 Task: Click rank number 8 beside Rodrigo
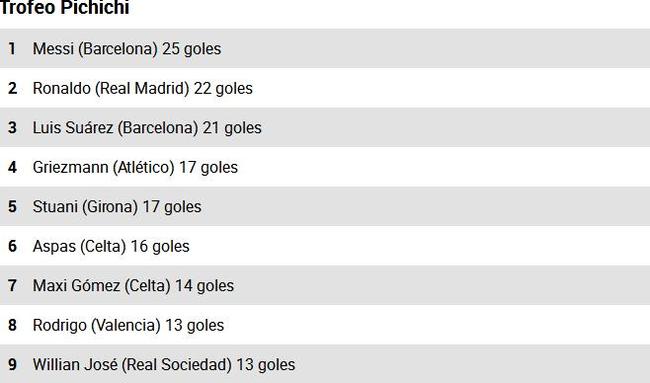pyautogui.click(x=12, y=325)
